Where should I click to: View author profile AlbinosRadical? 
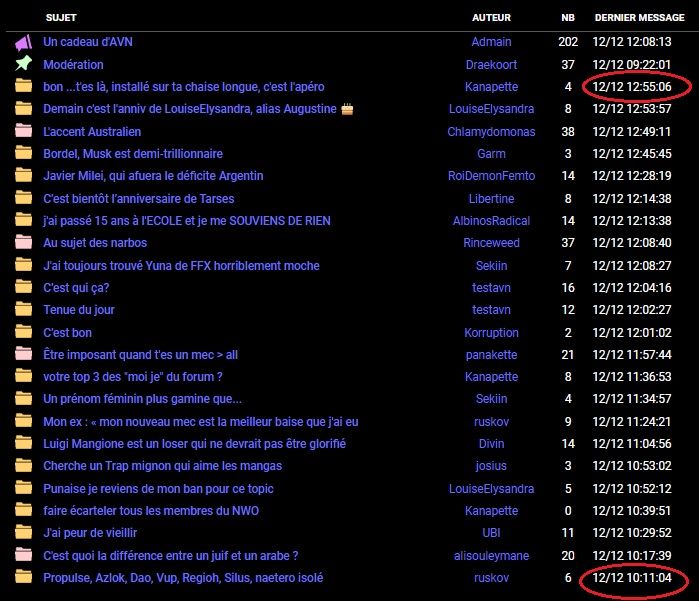(491, 220)
